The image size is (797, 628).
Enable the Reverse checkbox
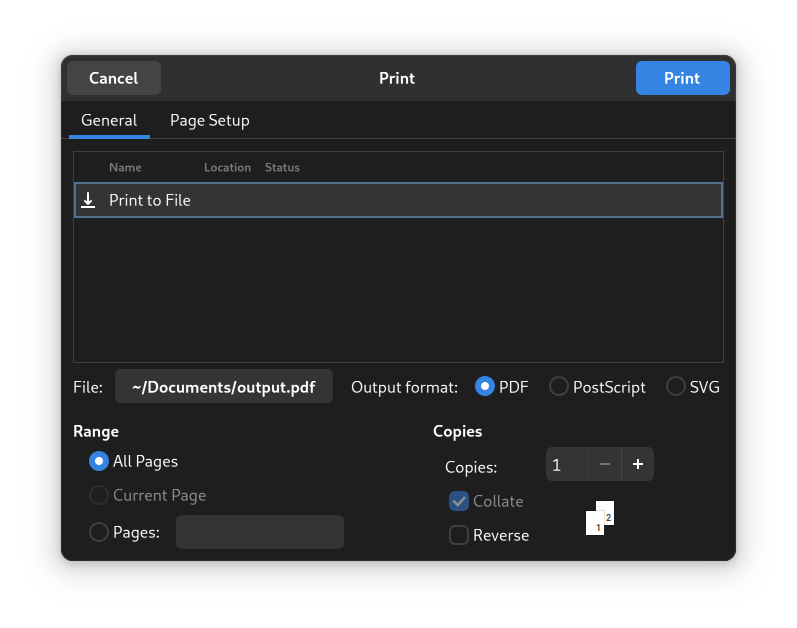pyautogui.click(x=458, y=535)
